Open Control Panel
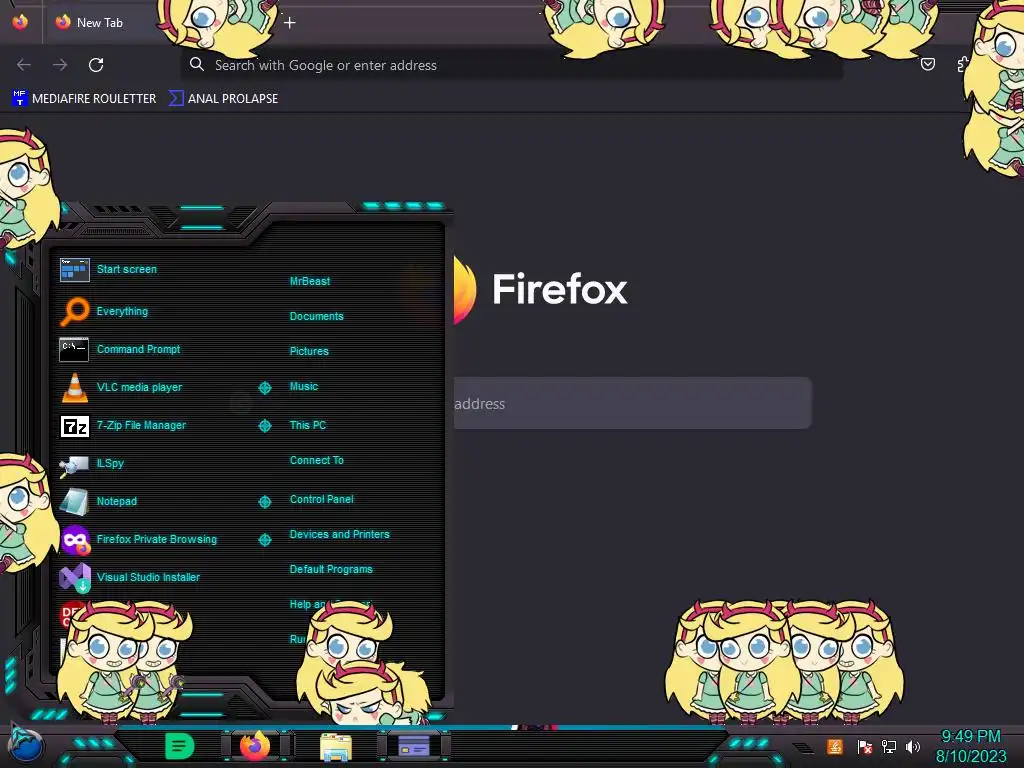The width and height of the screenshot is (1024, 768). (x=321, y=500)
